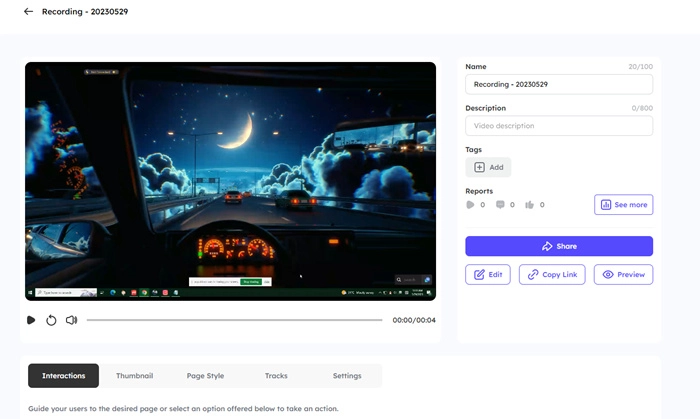700x419 pixels.
Task: Click the Share button
Action: coord(558,246)
